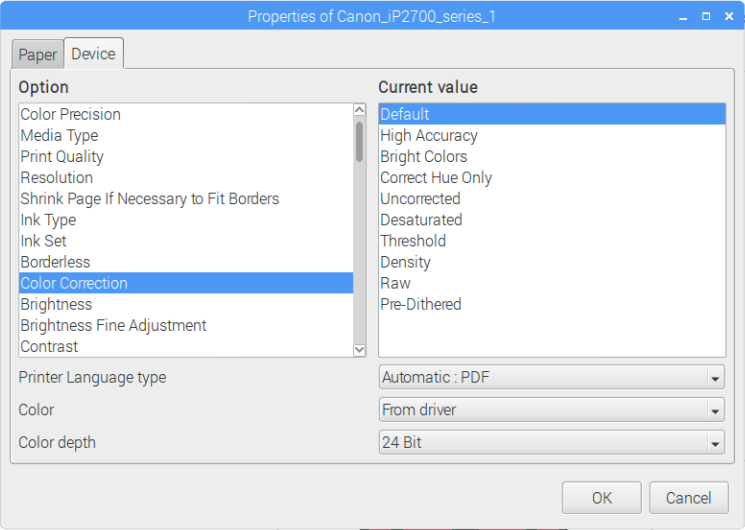
Task: Choose Brightness Fine Adjustment option
Action: 186,325
